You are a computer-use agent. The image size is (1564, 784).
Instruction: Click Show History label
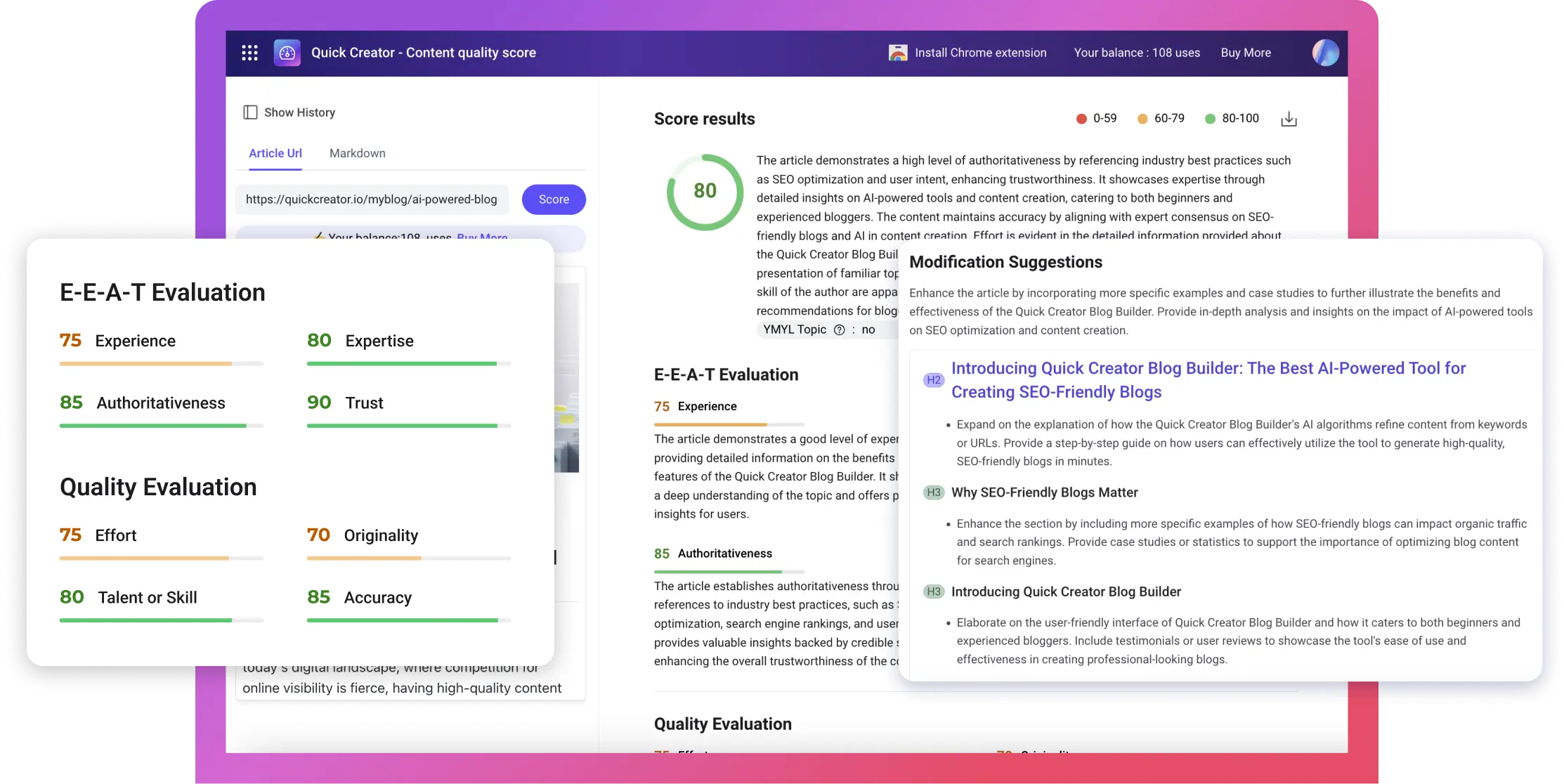(x=299, y=112)
